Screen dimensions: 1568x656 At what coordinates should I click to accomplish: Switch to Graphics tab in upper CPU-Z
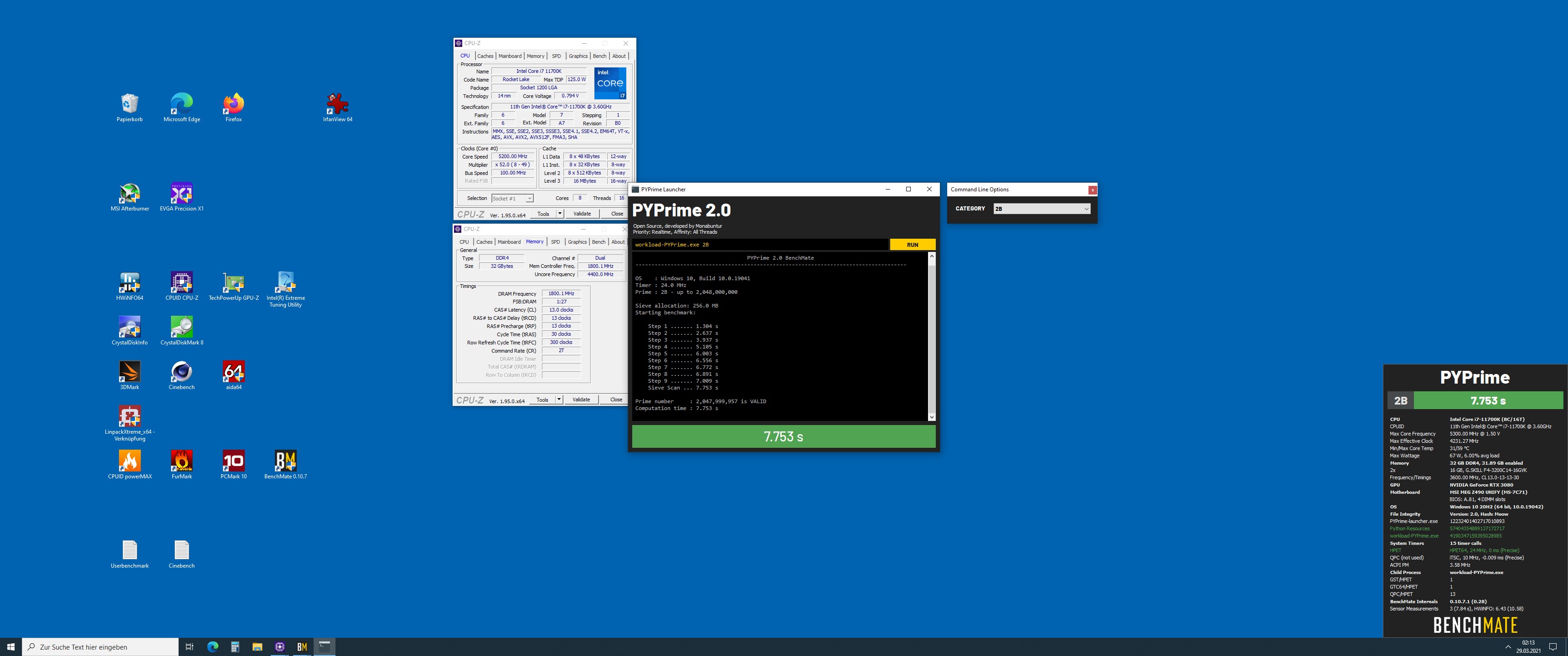tap(578, 56)
